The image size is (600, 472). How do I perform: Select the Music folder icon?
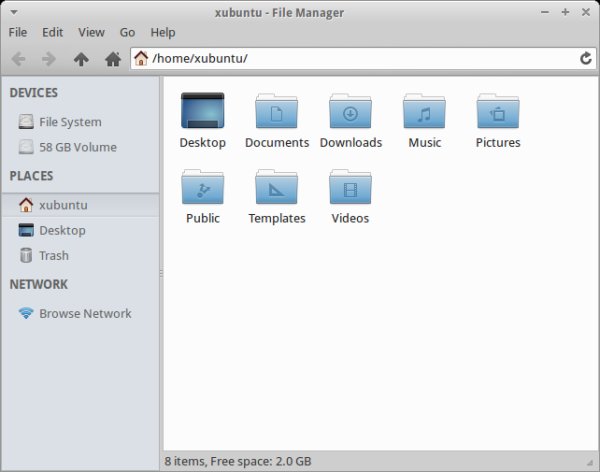pyautogui.click(x=424, y=111)
